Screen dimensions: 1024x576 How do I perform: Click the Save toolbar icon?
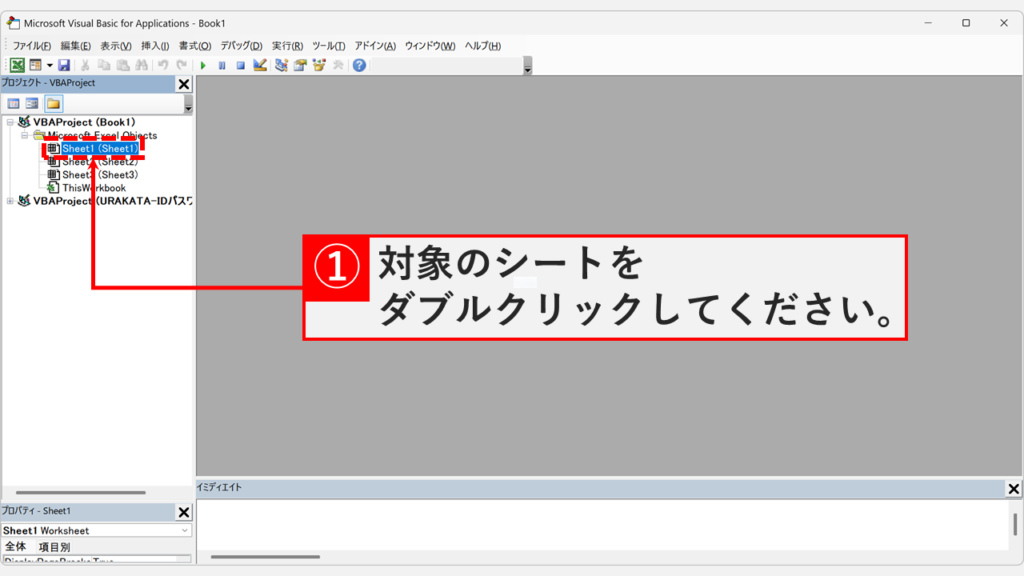[65, 65]
